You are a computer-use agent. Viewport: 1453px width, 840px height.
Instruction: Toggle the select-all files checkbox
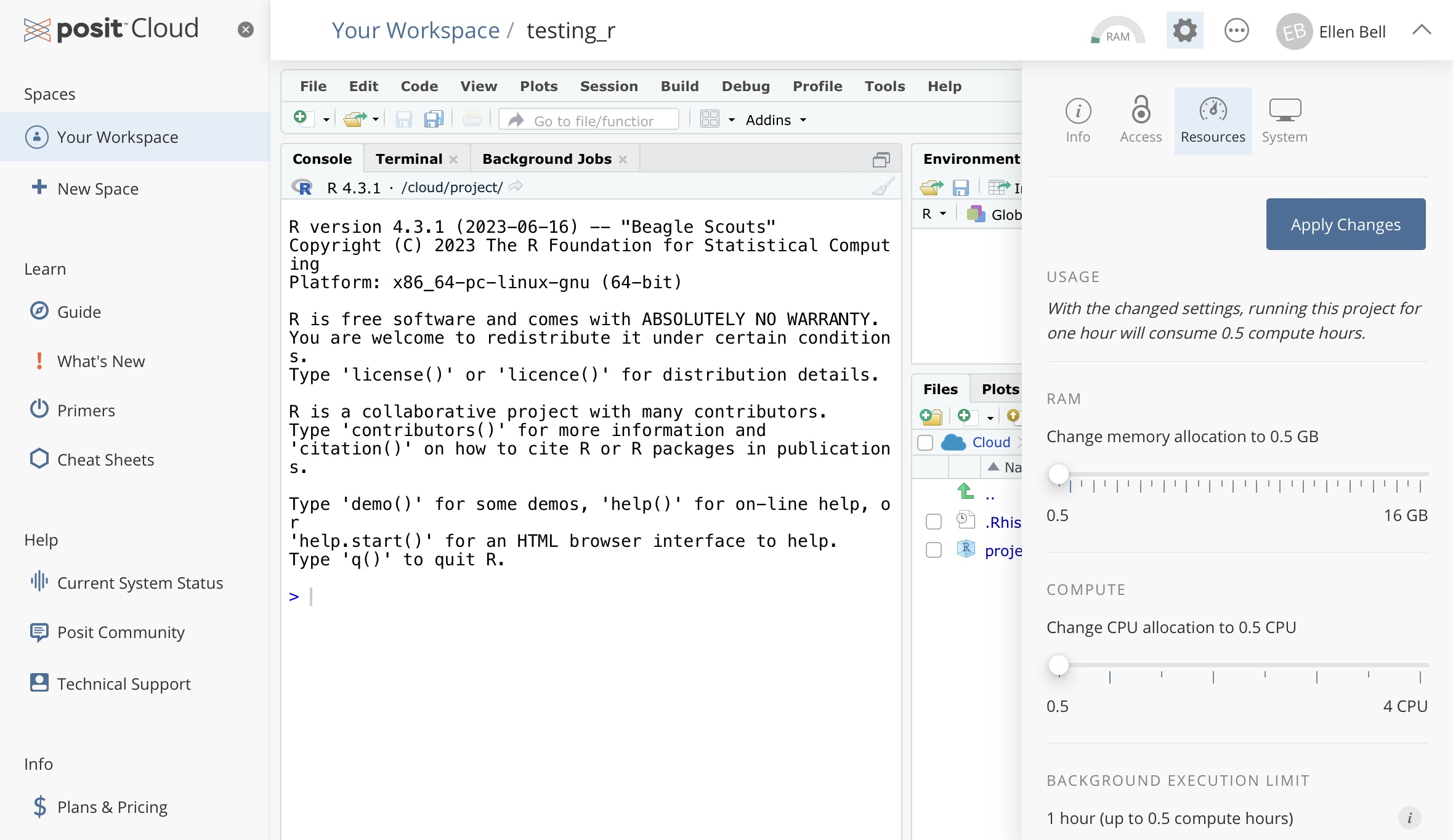(925, 442)
